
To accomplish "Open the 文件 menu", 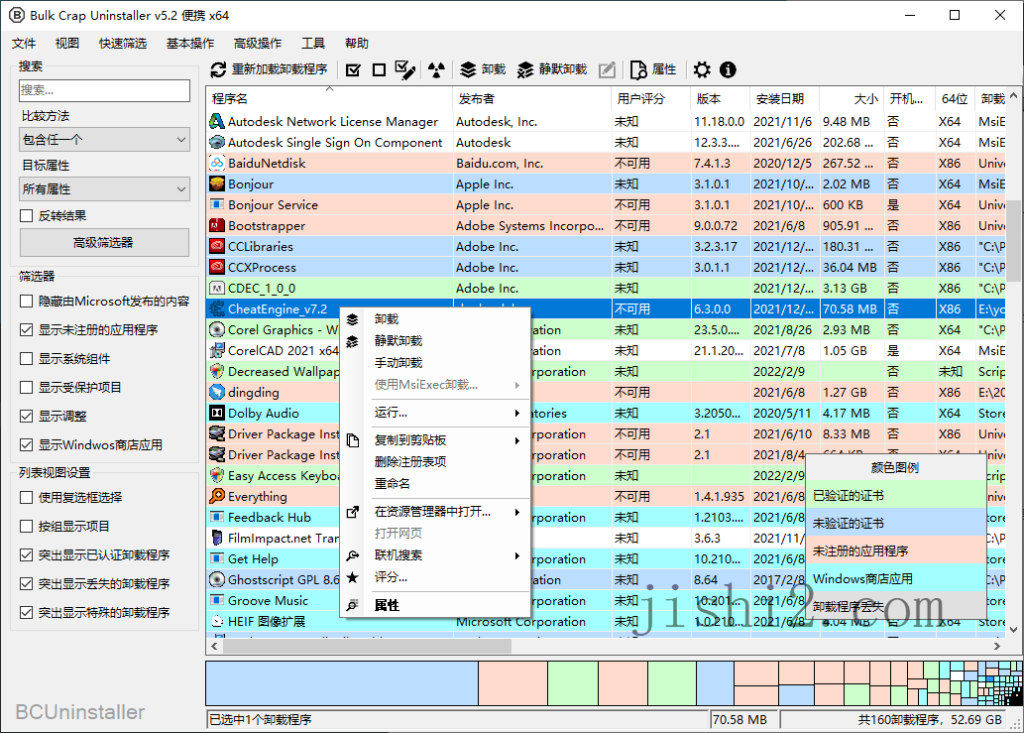I will point(24,43).
